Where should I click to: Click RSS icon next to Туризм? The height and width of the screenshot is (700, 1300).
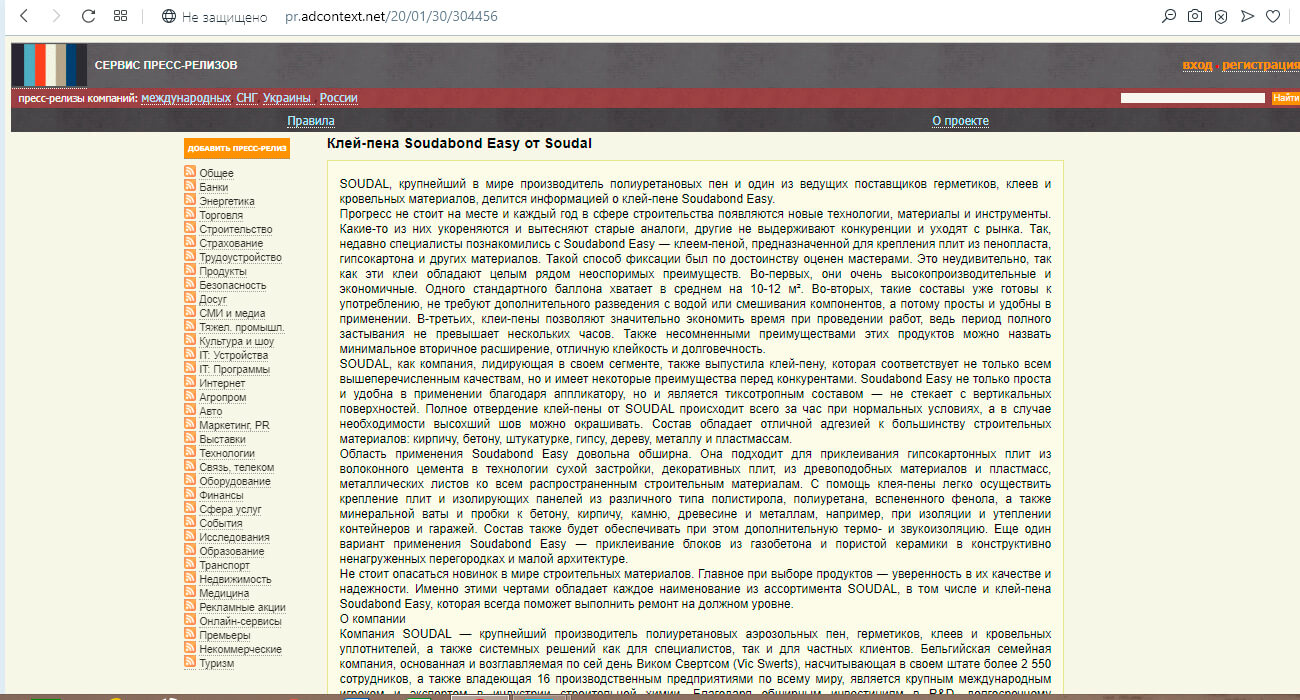pyautogui.click(x=190, y=663)
